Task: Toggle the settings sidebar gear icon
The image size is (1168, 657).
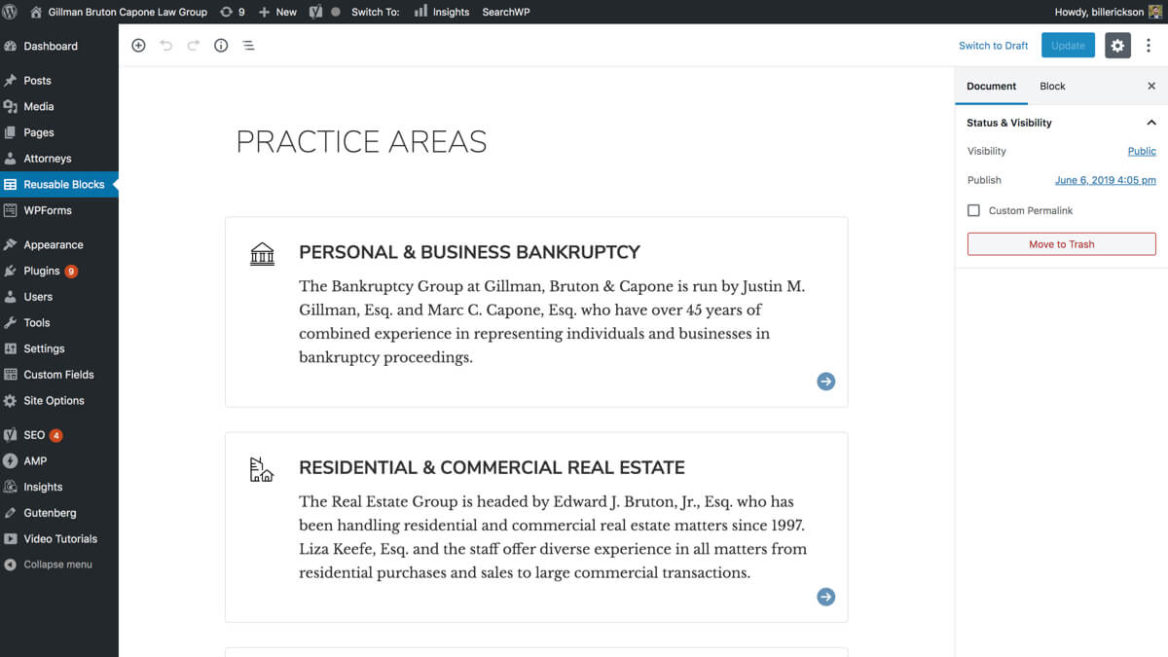Action: (1117, 45)
